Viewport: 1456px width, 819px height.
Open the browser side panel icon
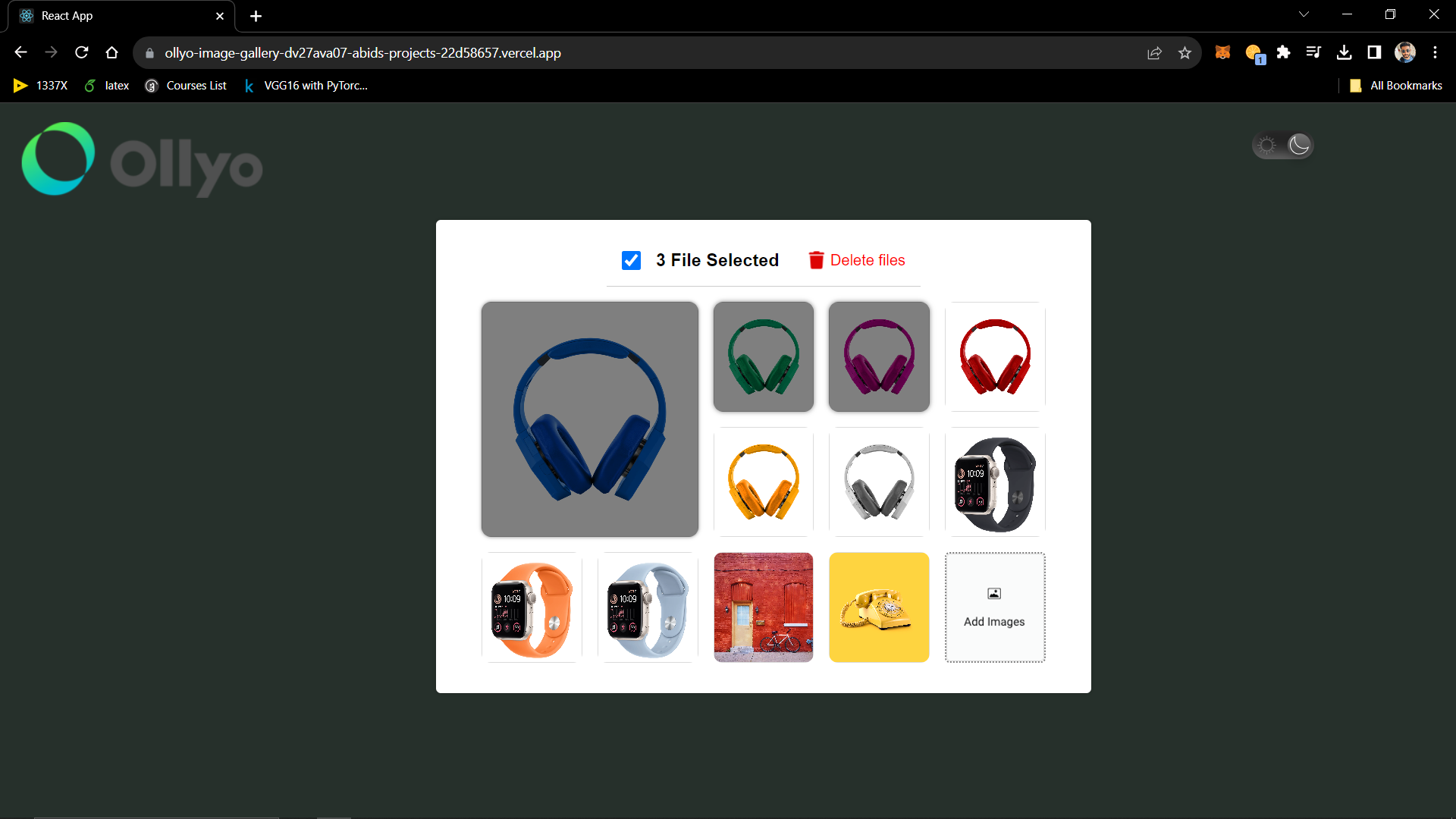(x=1374, y=52)
